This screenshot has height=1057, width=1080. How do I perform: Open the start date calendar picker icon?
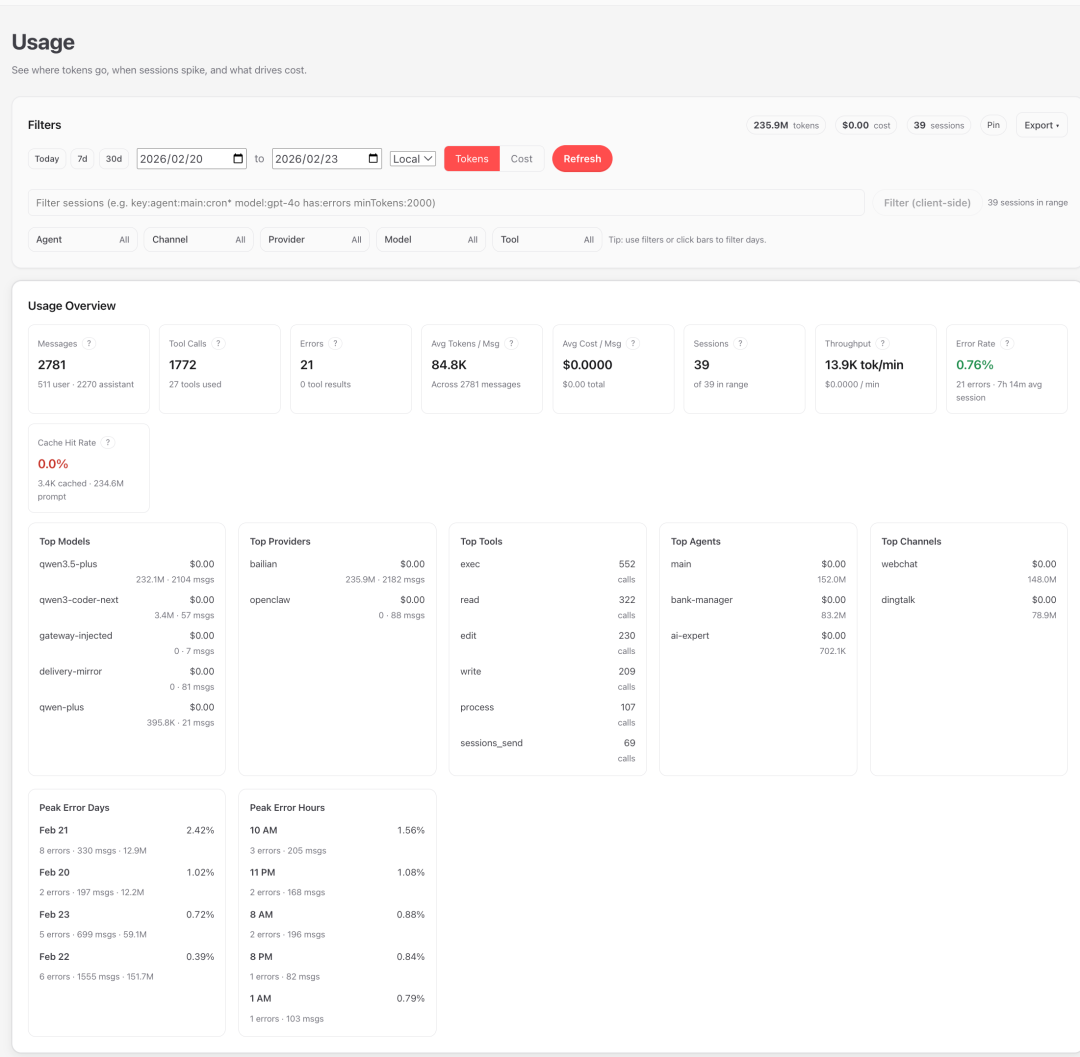[238, 159]
